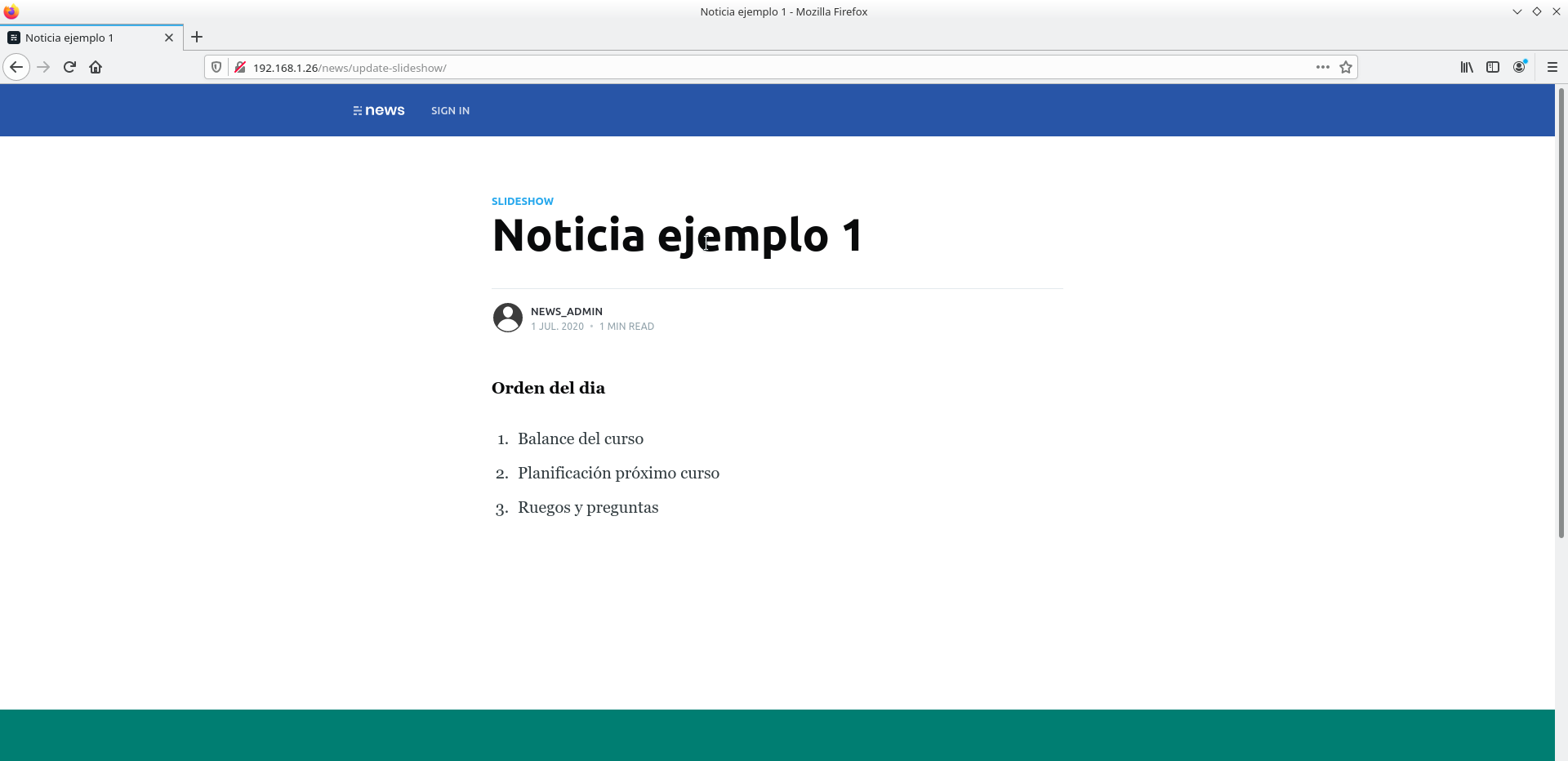
Task: Select the Noticia ejemplo 1 tab
Action: coord(82,38)
